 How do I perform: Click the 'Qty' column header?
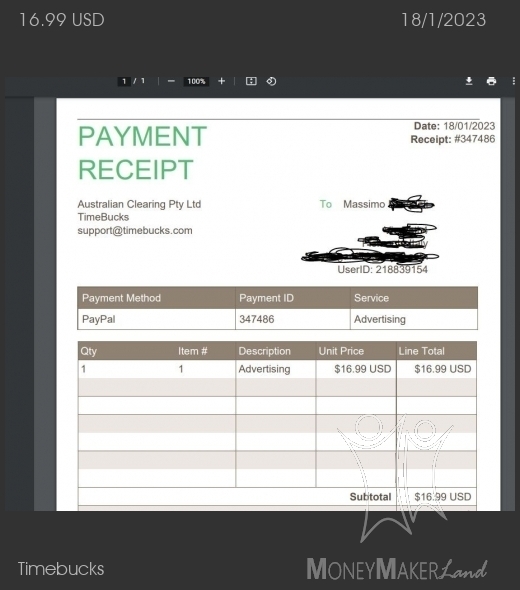[88, 351]
